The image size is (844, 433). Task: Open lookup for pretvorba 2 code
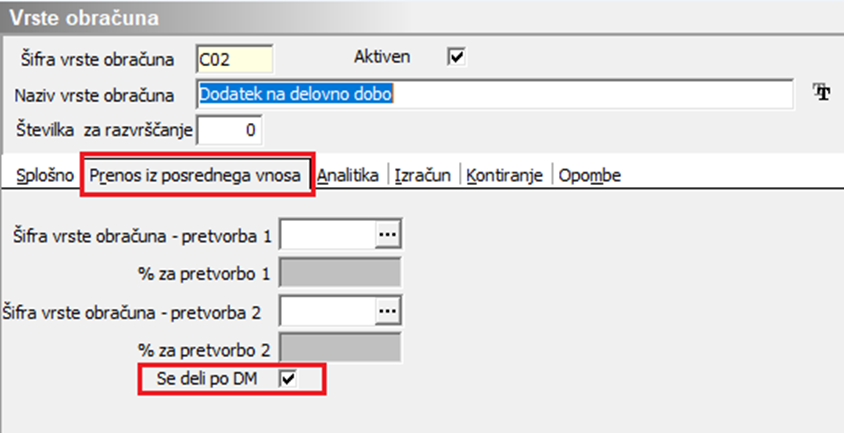387,311
